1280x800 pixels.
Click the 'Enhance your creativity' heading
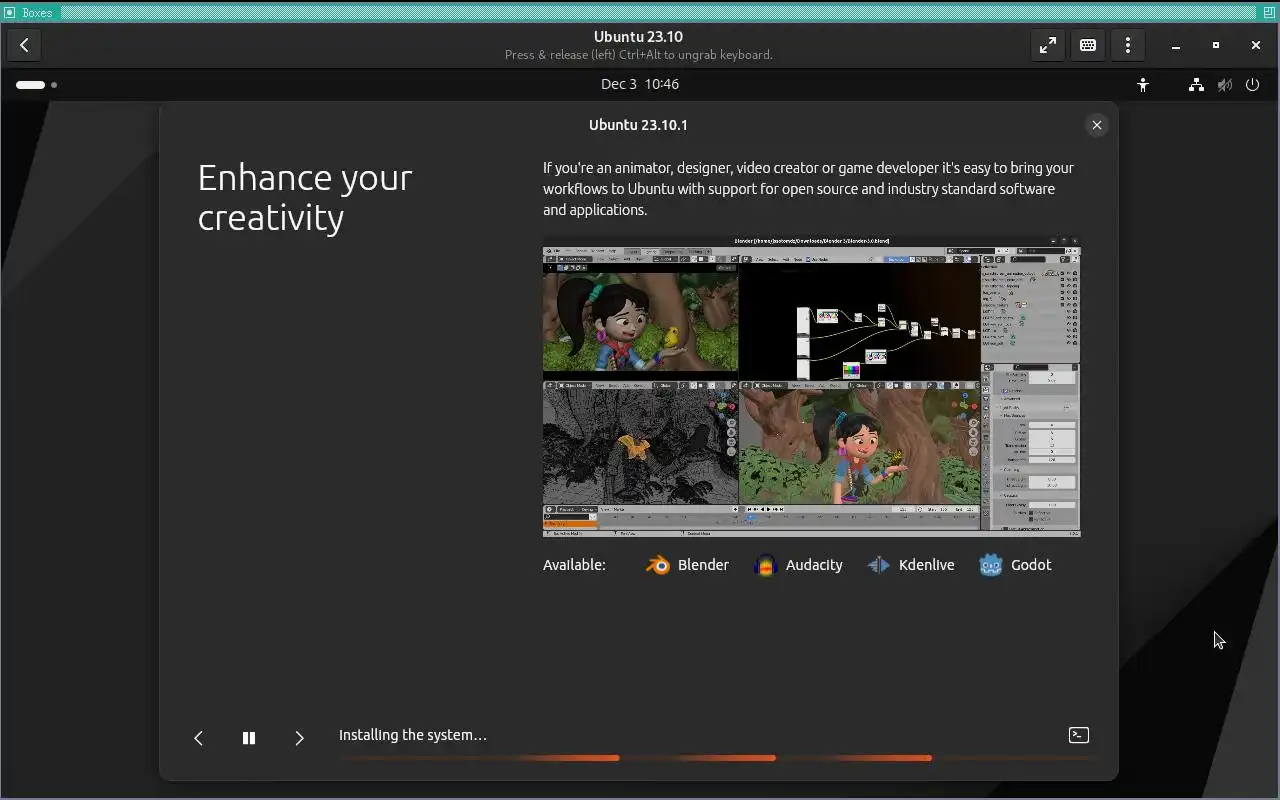click(x=305, y=197)
